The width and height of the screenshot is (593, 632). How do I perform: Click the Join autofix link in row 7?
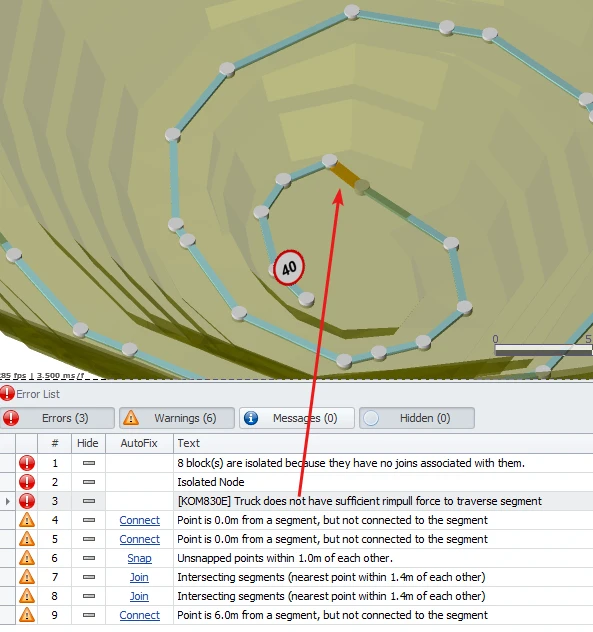139,577
